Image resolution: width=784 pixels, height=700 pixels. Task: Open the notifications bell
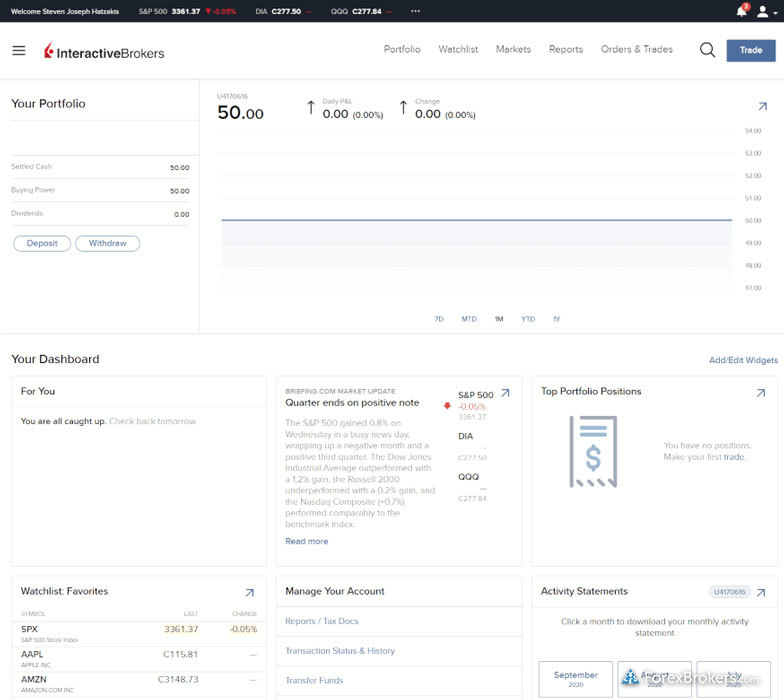[742, 11]
